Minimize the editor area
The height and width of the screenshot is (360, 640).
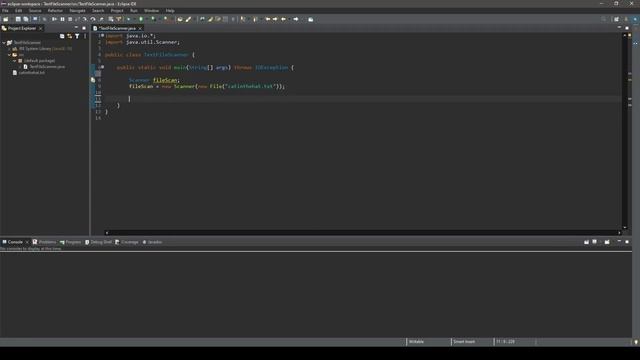click(619, 28)
